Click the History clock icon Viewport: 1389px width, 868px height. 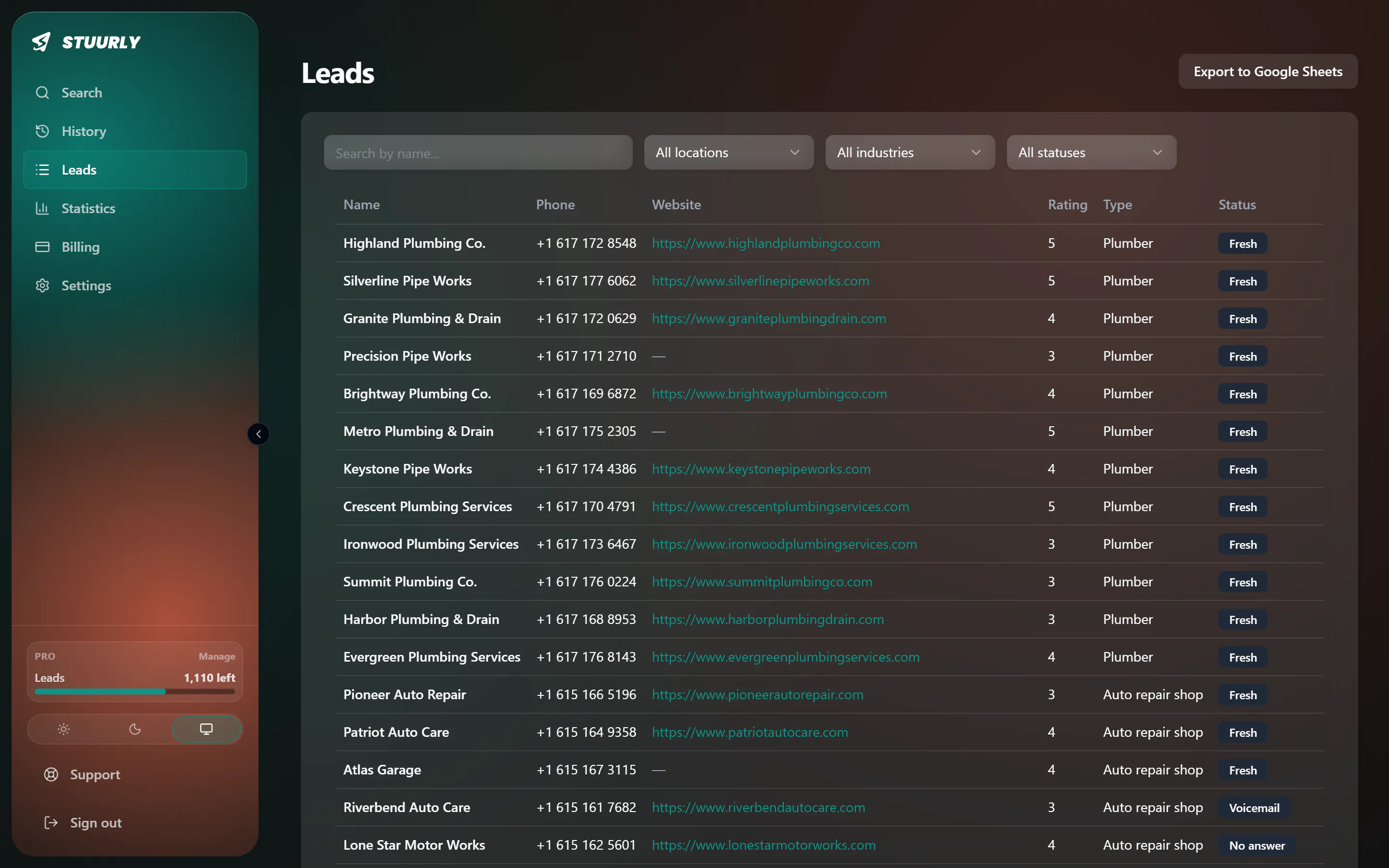click(42, 131)
